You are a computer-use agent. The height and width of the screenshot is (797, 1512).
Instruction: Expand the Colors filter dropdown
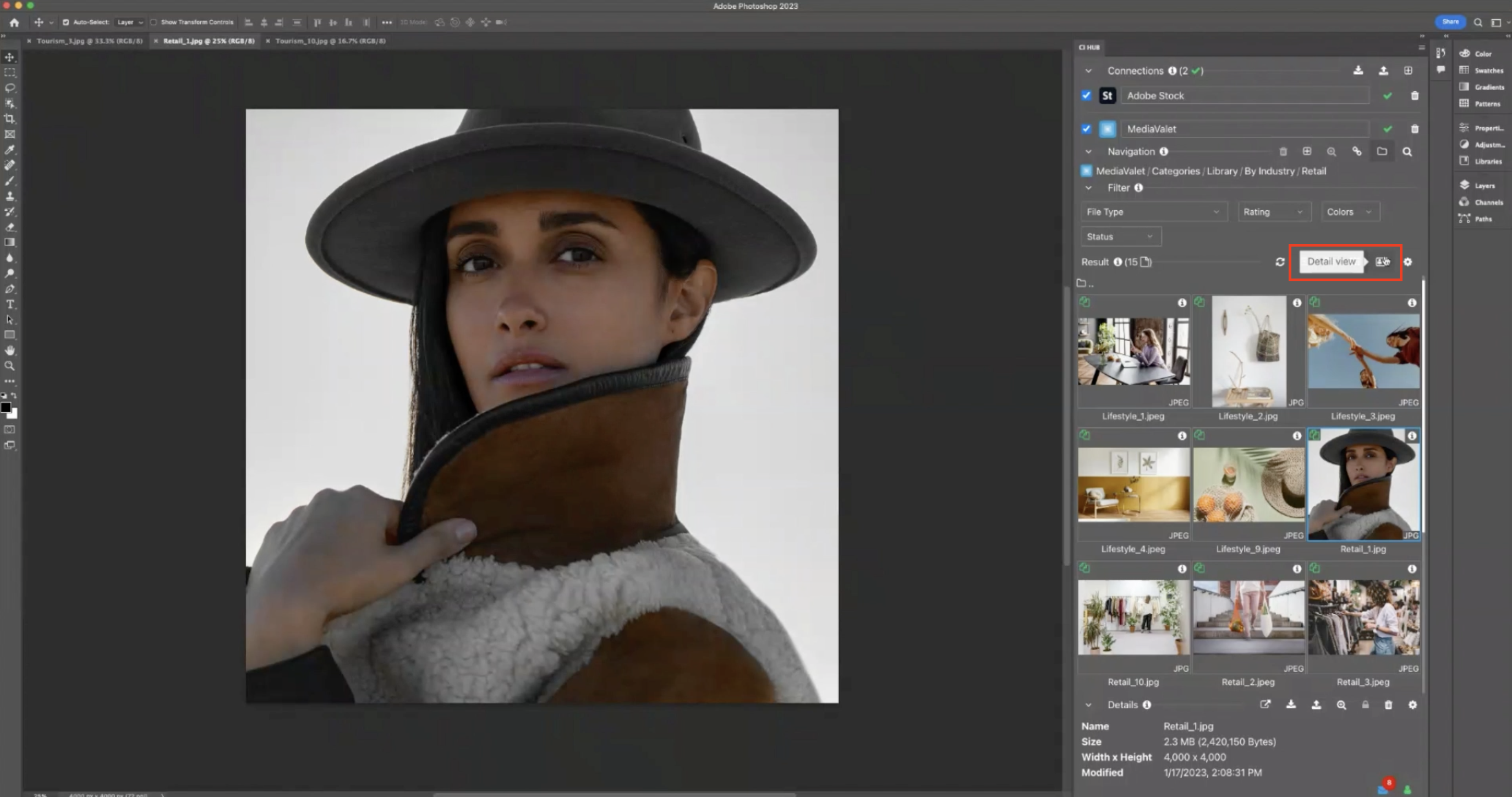point(1350,211)
